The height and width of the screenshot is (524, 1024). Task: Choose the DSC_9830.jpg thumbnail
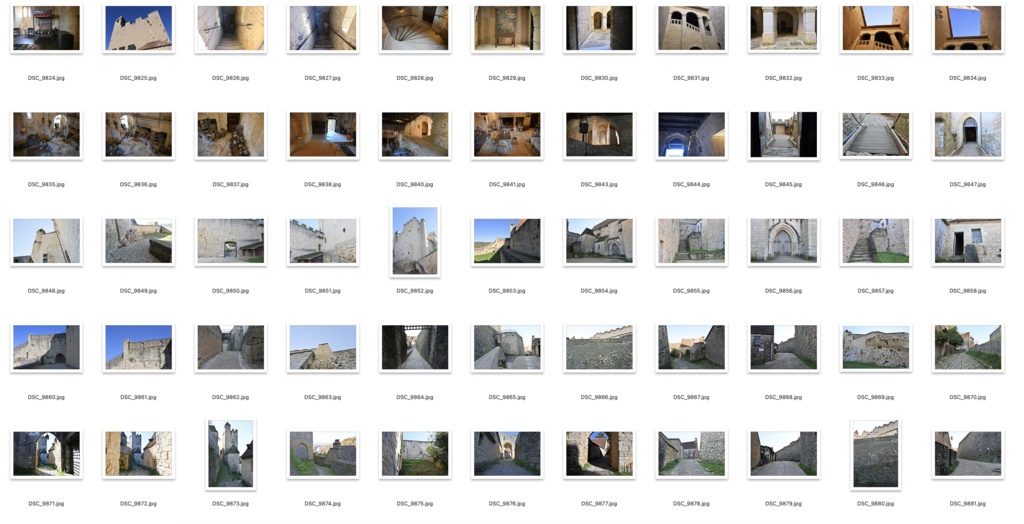pos(599,28)
